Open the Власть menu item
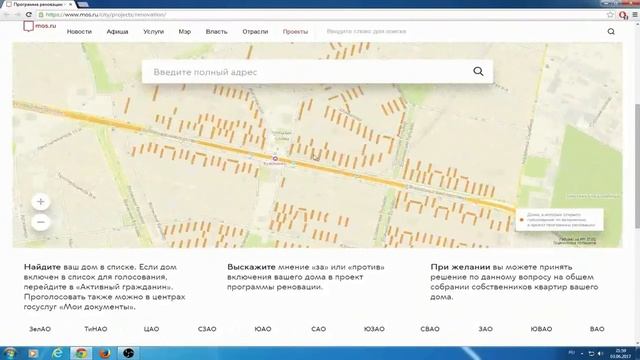The image size is (640, 360). [x=216, y=31]
